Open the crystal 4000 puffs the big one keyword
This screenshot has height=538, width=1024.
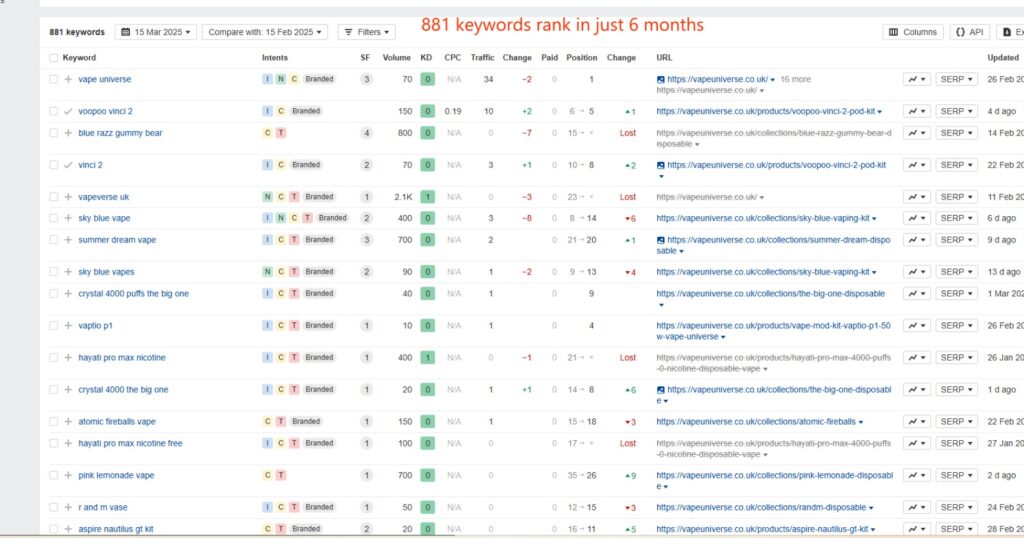pos(133,293)
